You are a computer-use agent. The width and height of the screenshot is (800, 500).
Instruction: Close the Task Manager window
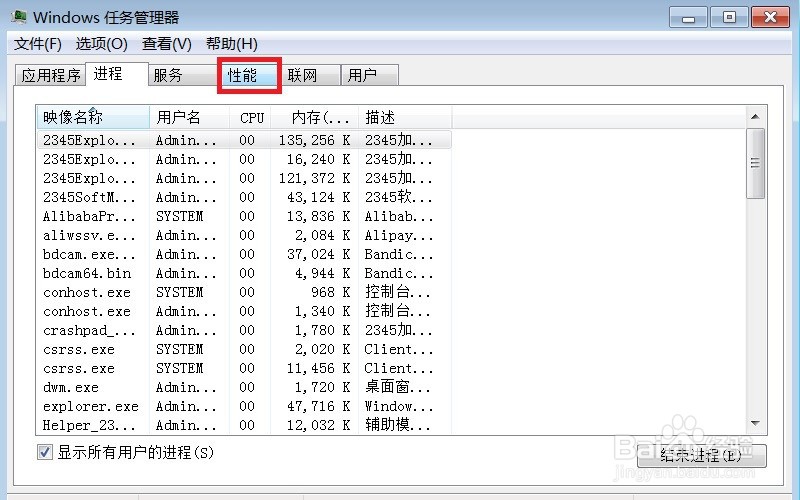coord(770,18)
